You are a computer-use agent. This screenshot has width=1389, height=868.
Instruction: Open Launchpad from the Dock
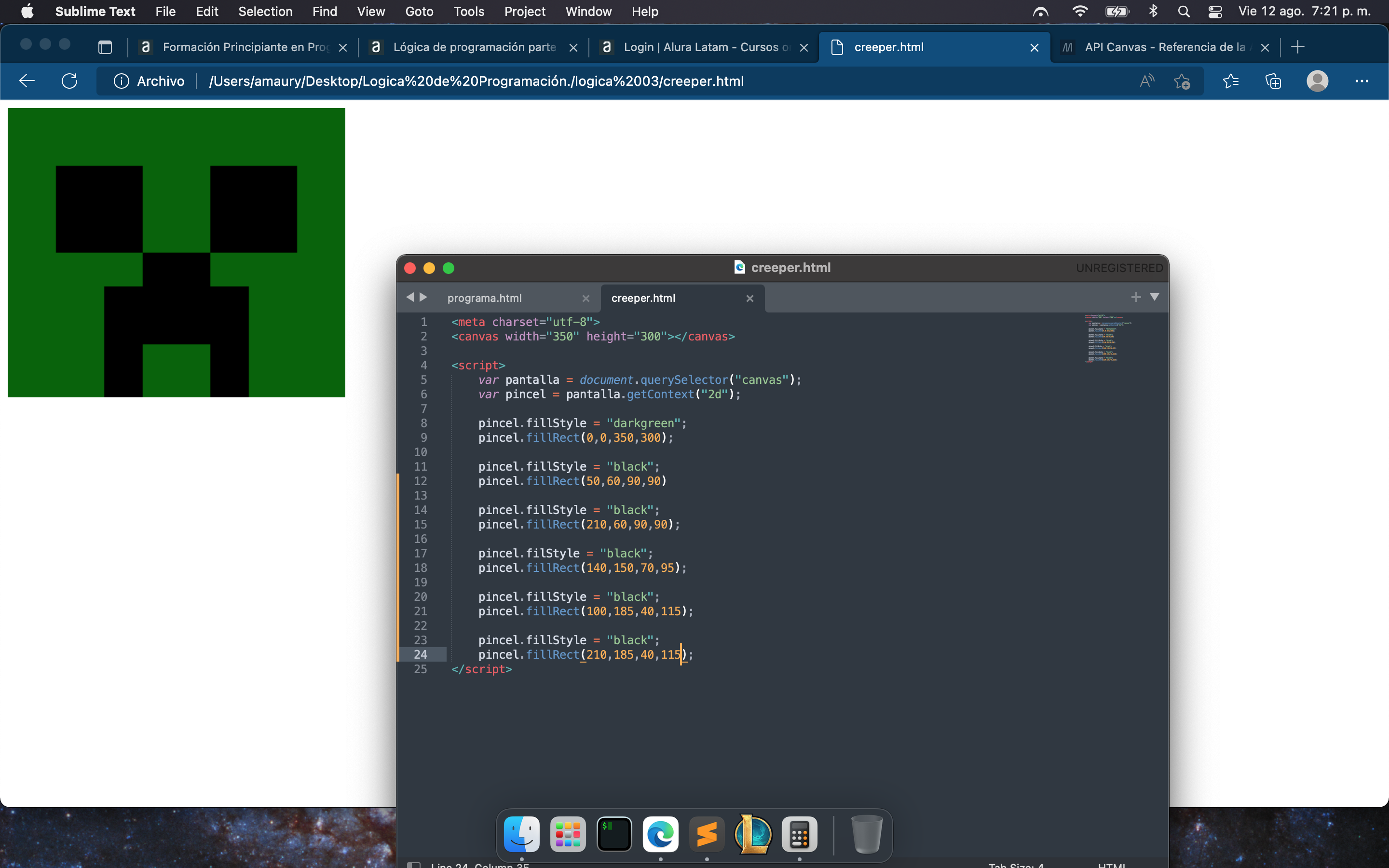(568, 834)
